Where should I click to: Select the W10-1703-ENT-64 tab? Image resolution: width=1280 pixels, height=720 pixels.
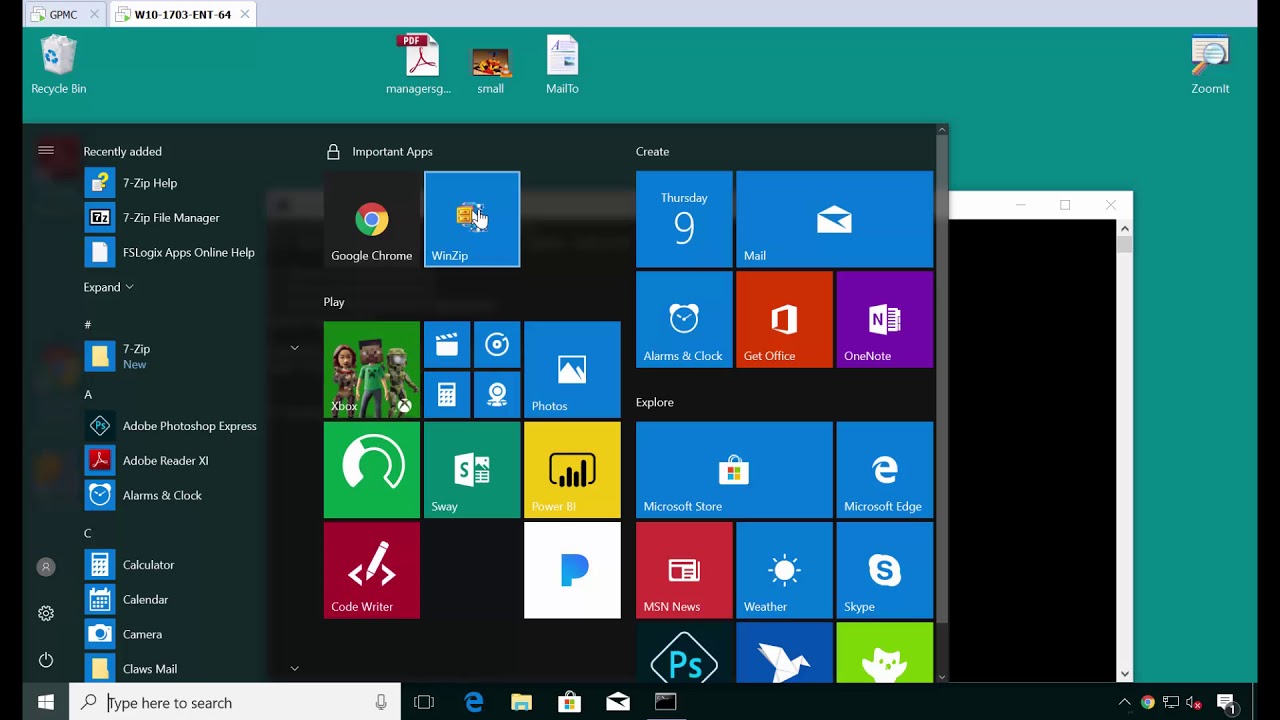[x=183, y=15]
